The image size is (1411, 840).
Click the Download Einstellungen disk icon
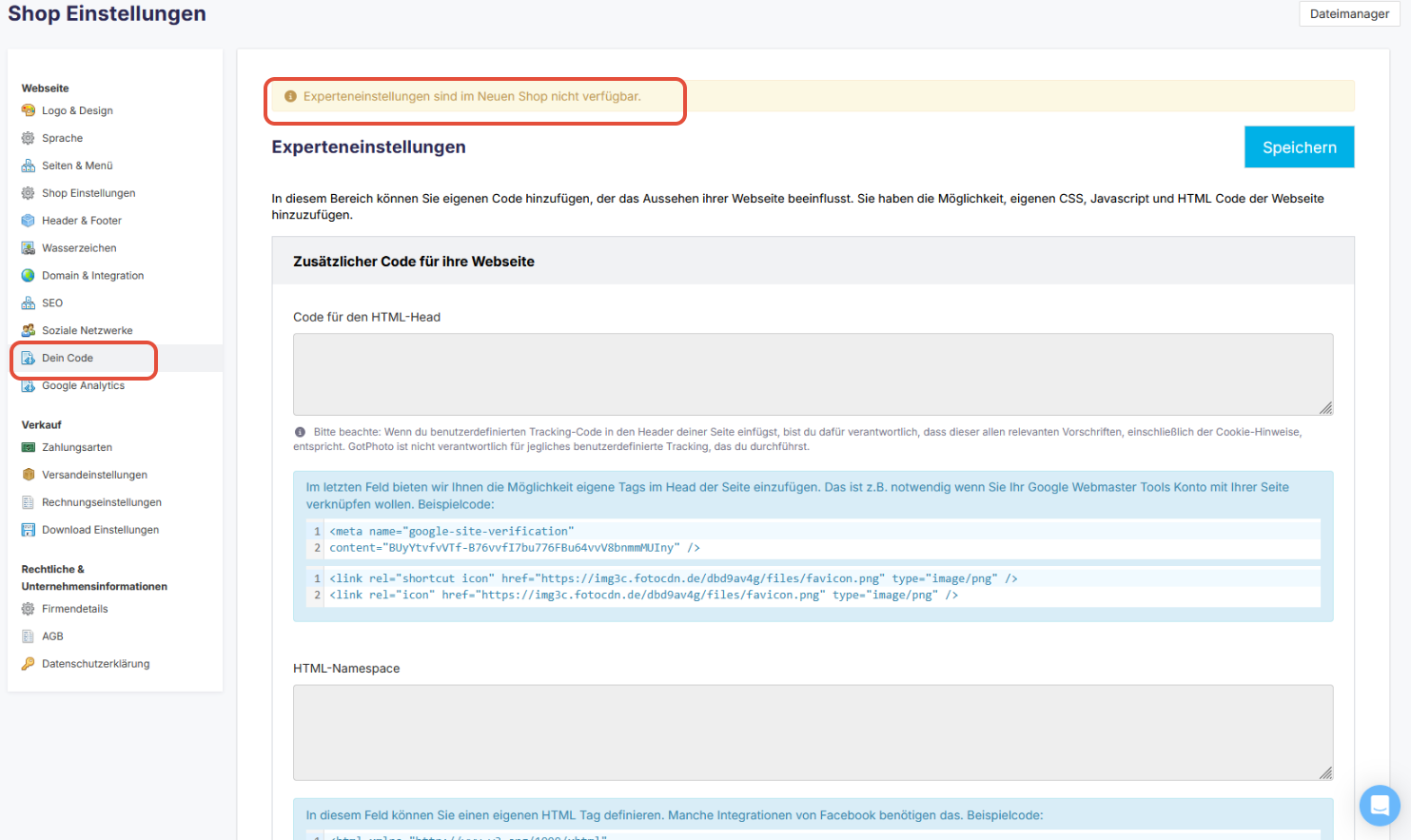29,530
